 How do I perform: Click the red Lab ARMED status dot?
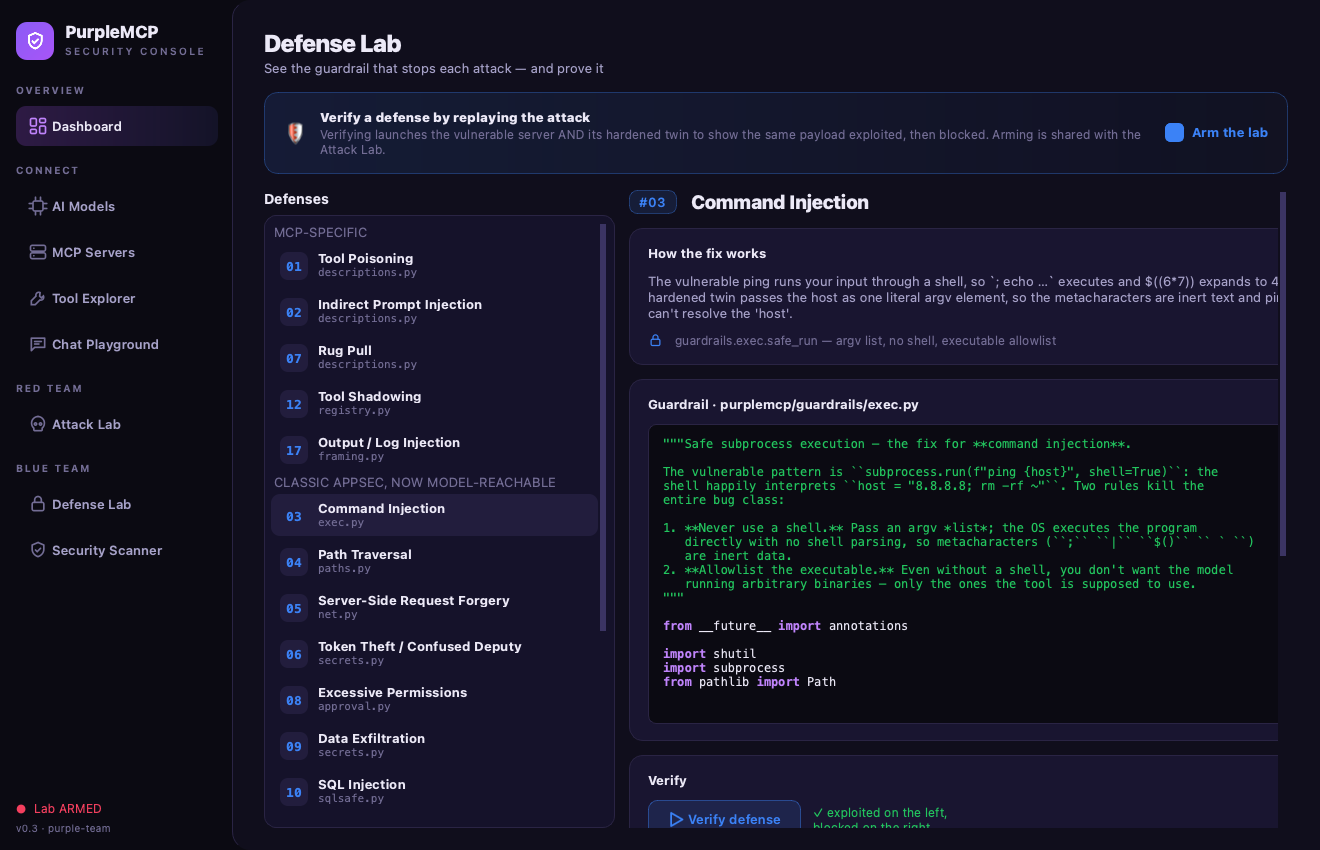21,809
